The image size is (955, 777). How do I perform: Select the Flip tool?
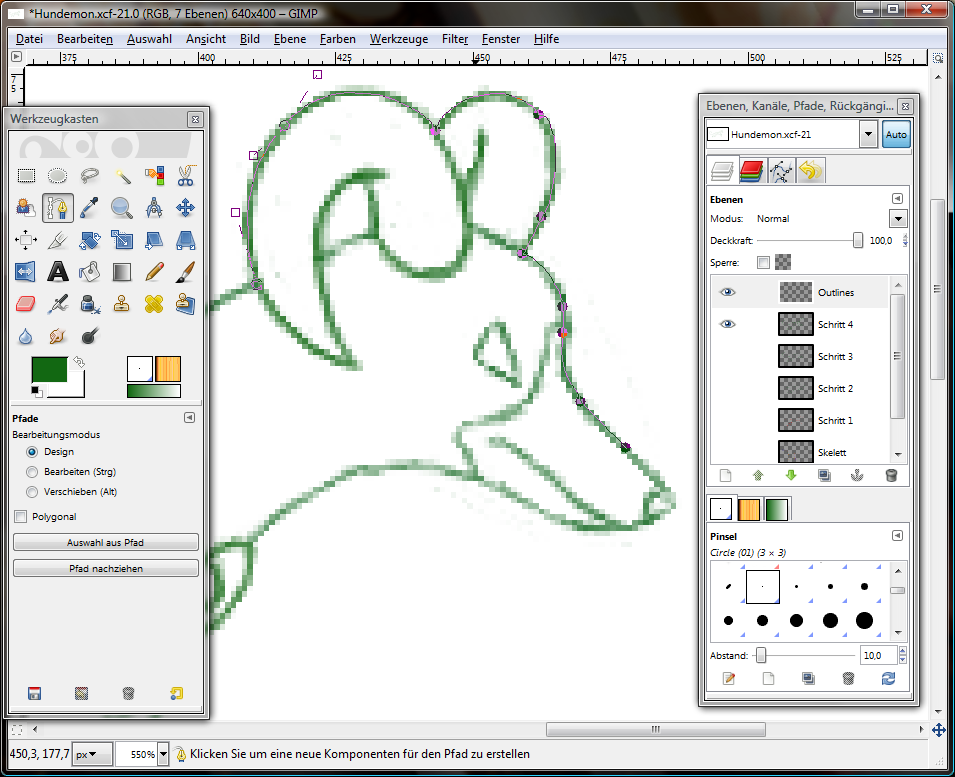(26, 272)
